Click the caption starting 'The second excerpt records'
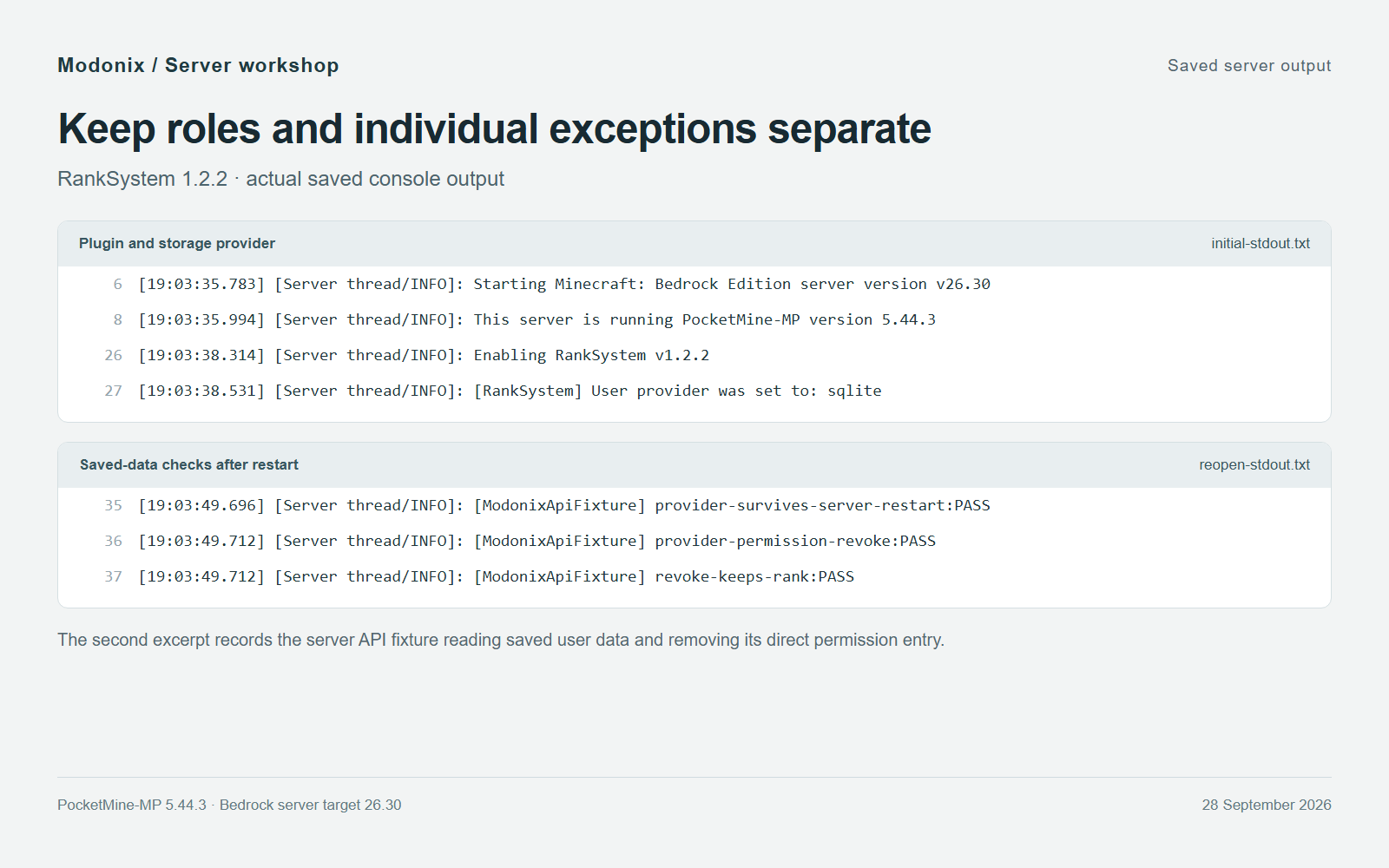The image size is (1389, 868). pos(501,641)
